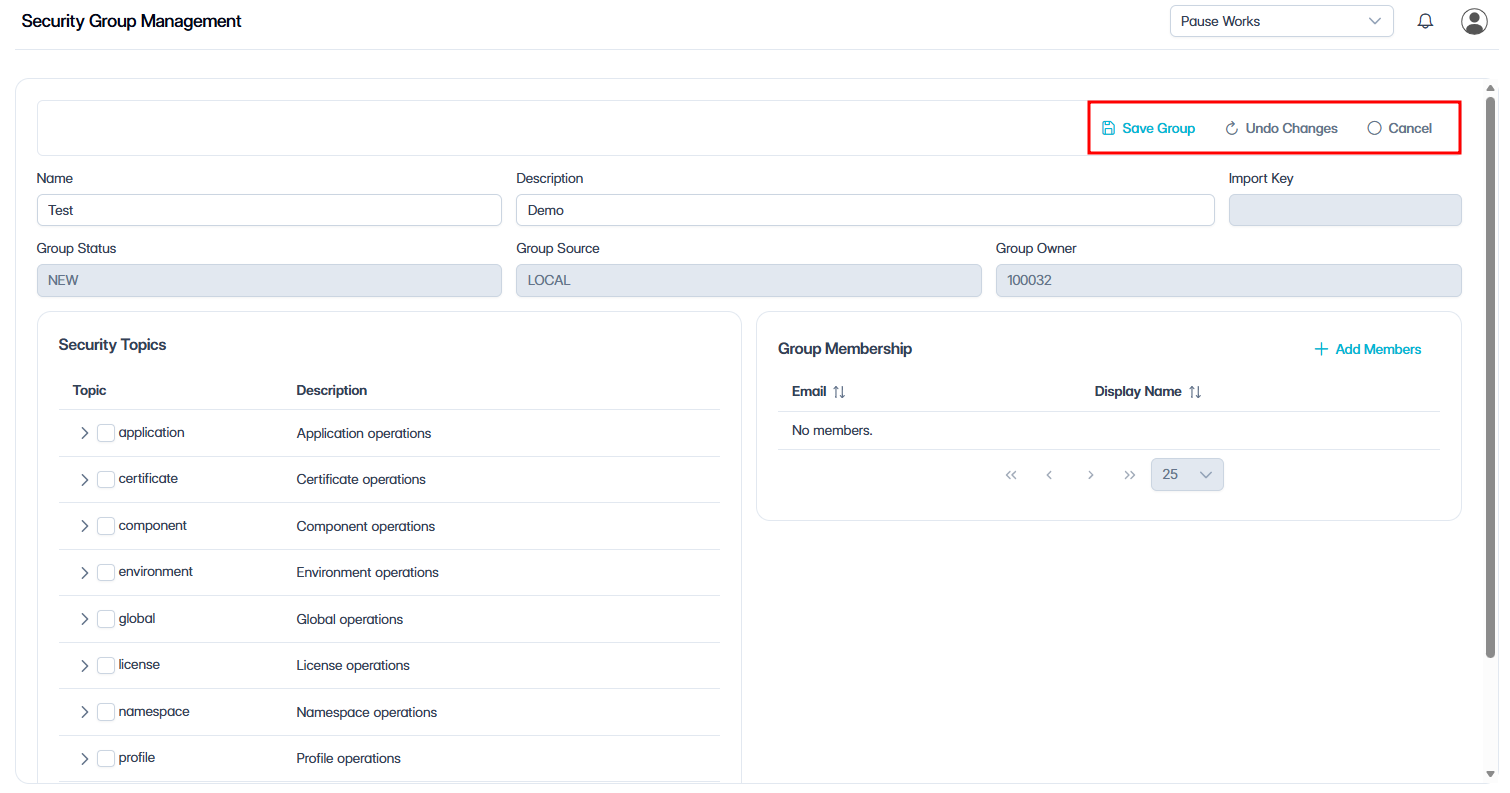Check the license topic checkbox
This screenshot has width=1510, height=793.
(x=106, y=665)
